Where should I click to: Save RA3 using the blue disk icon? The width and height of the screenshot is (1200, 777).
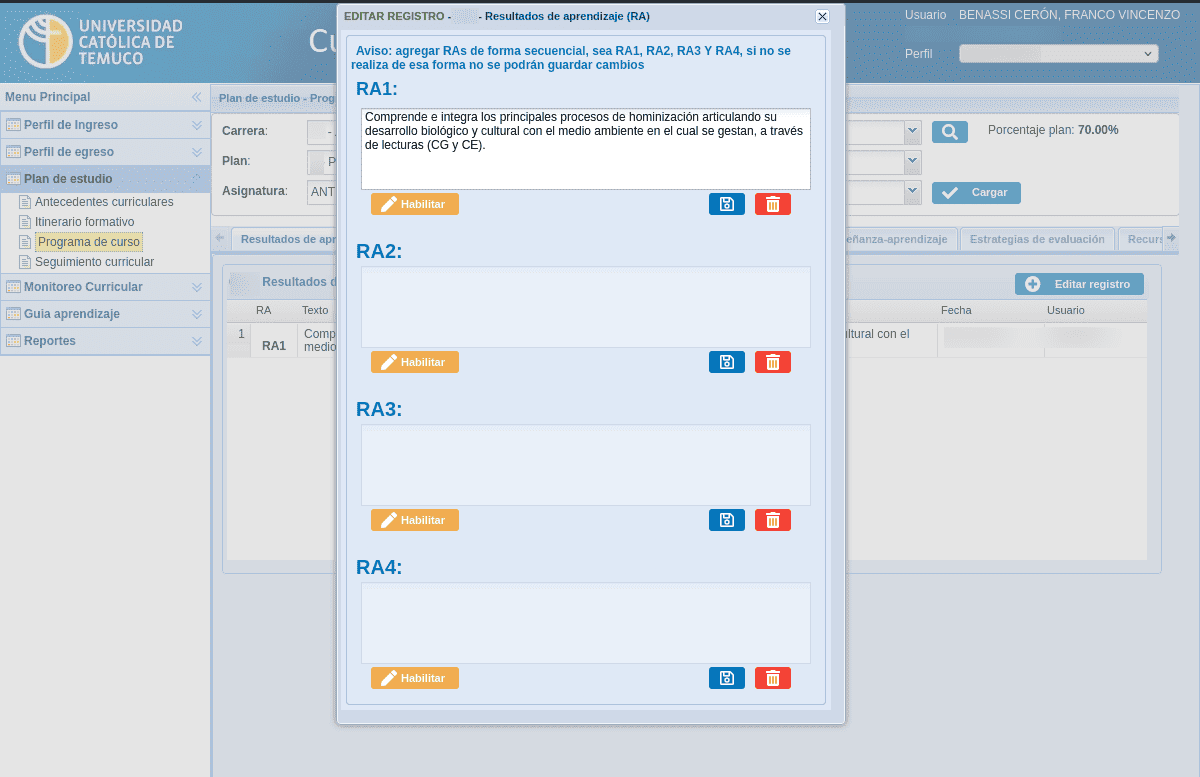click(726, 520)
